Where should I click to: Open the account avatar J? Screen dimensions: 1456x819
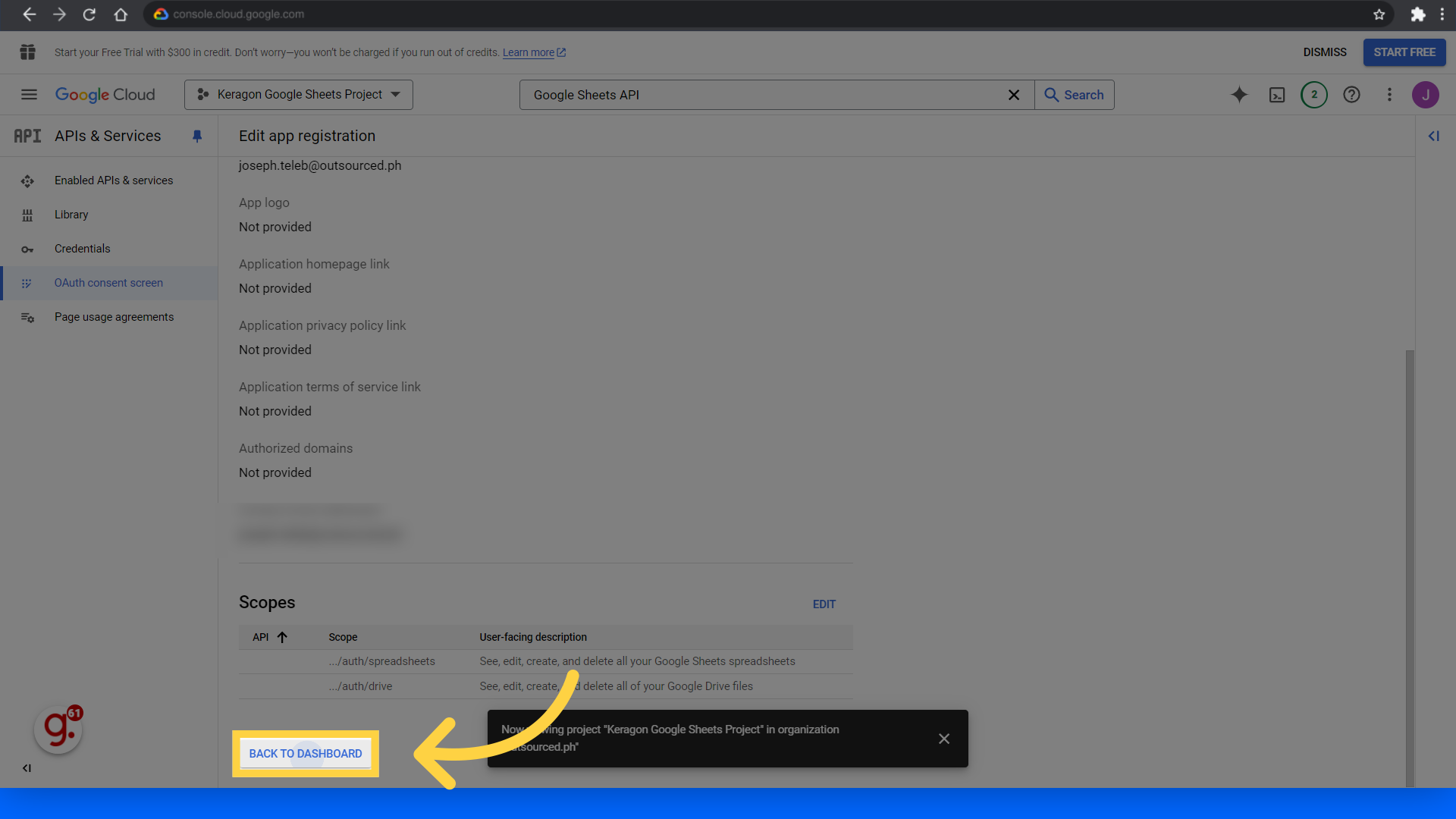tap(1426, 95)
